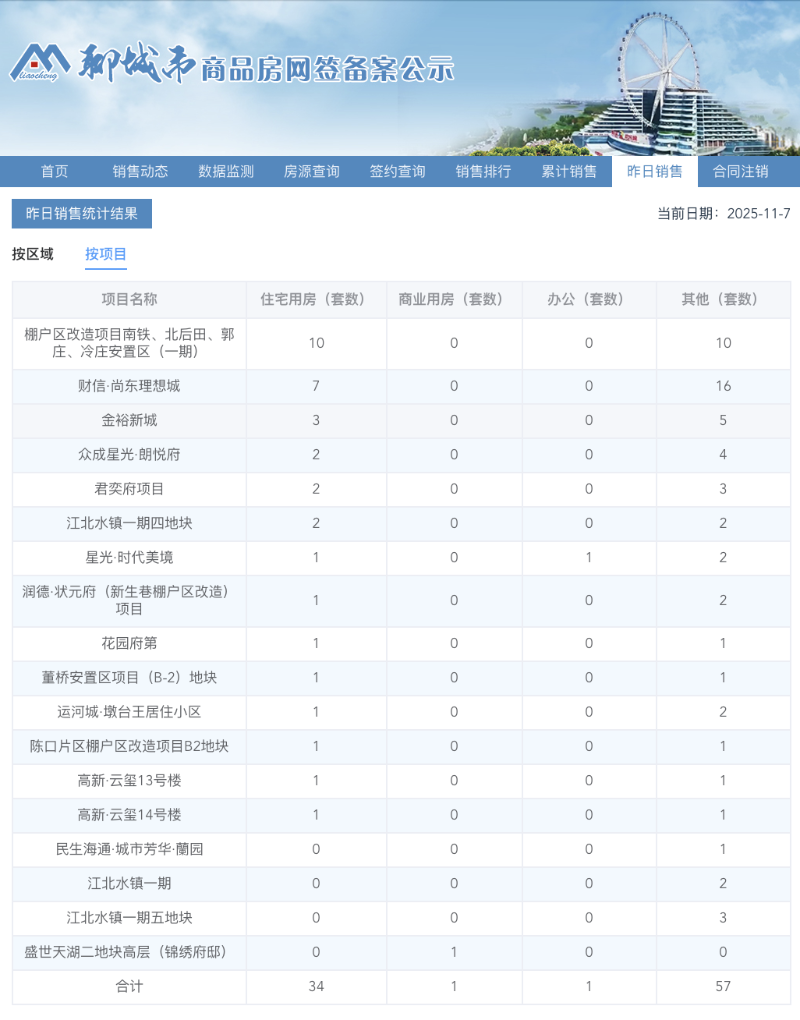Open the 累计销售 section
The image size is (800, 1020).
coord(568,171)
